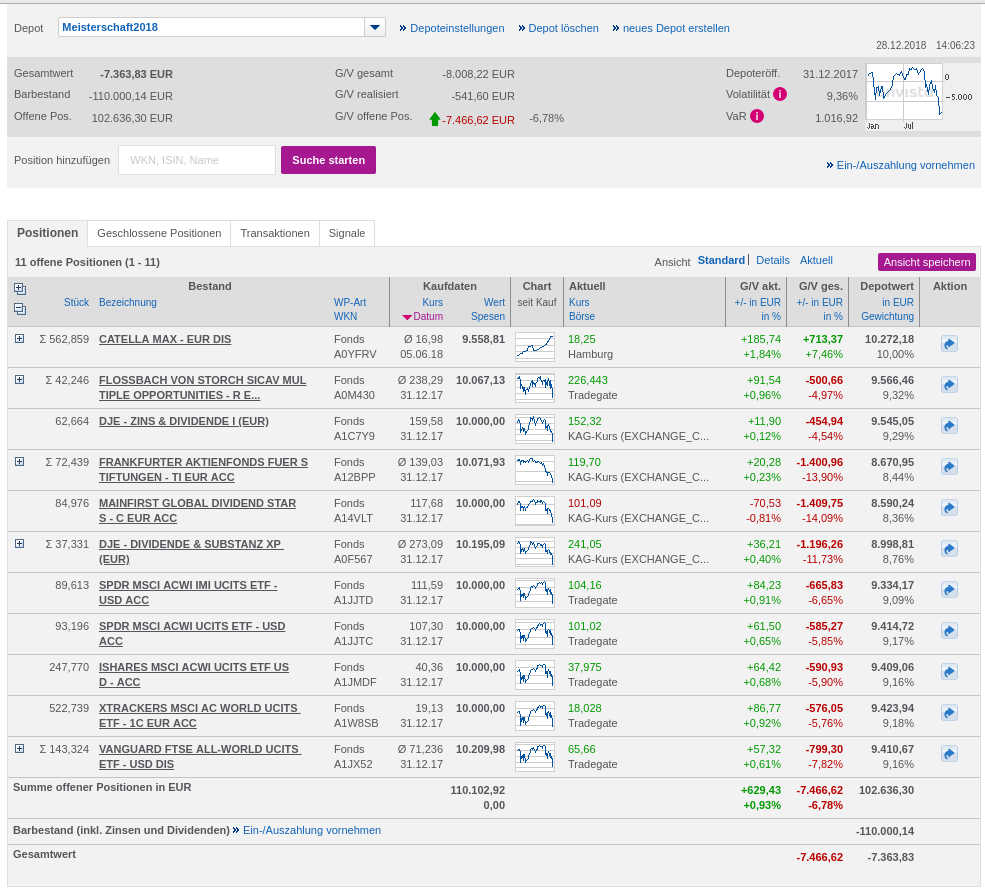Open the Depoteinstellungen link
The width and height of the screenshot is (985, 890).
[457, 28]
